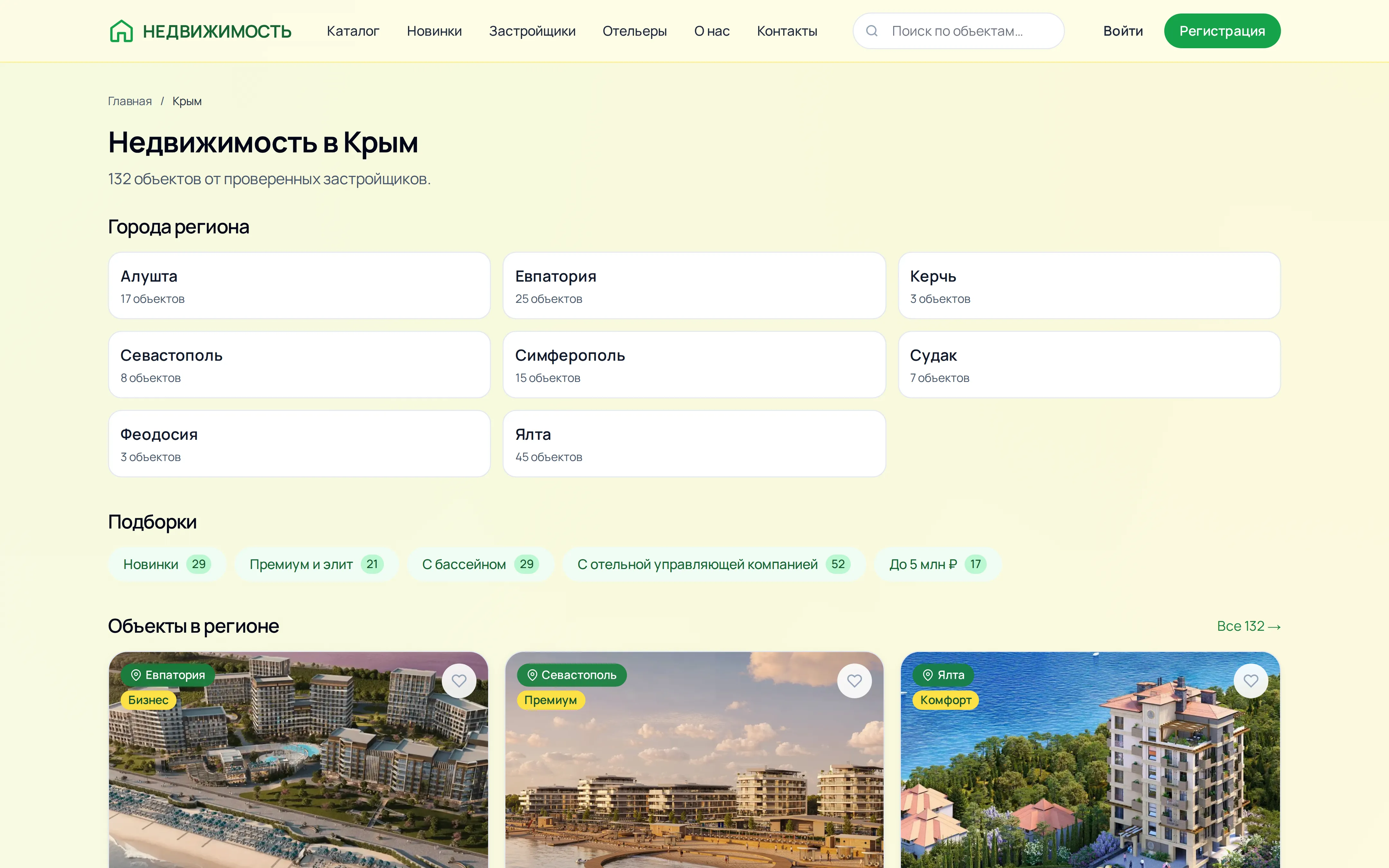
Task: Choose the С бассейном collection chip
Action: (x=480, y=564)
